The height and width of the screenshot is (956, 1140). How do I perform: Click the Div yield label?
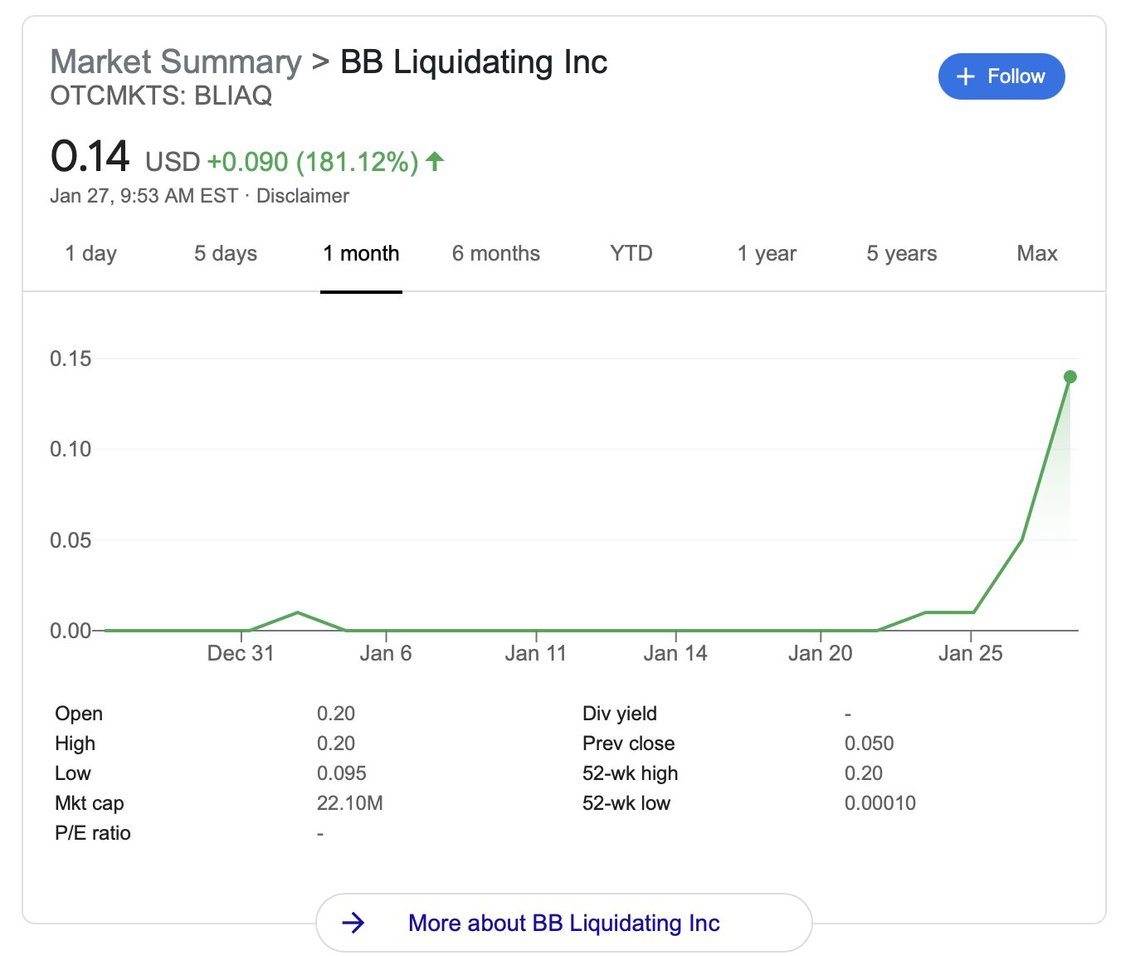619,713
